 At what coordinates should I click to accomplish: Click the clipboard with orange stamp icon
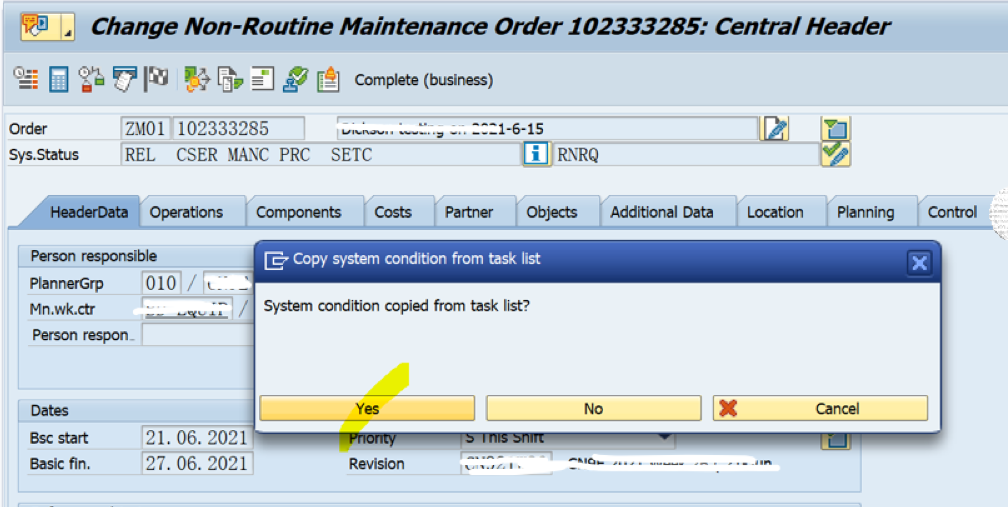coord(328,79)
